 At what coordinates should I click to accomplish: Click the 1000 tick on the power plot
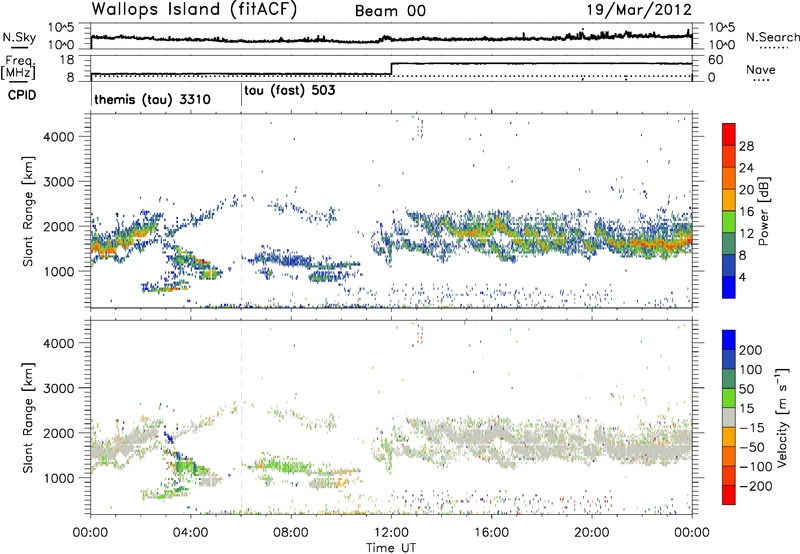[58, 271]
